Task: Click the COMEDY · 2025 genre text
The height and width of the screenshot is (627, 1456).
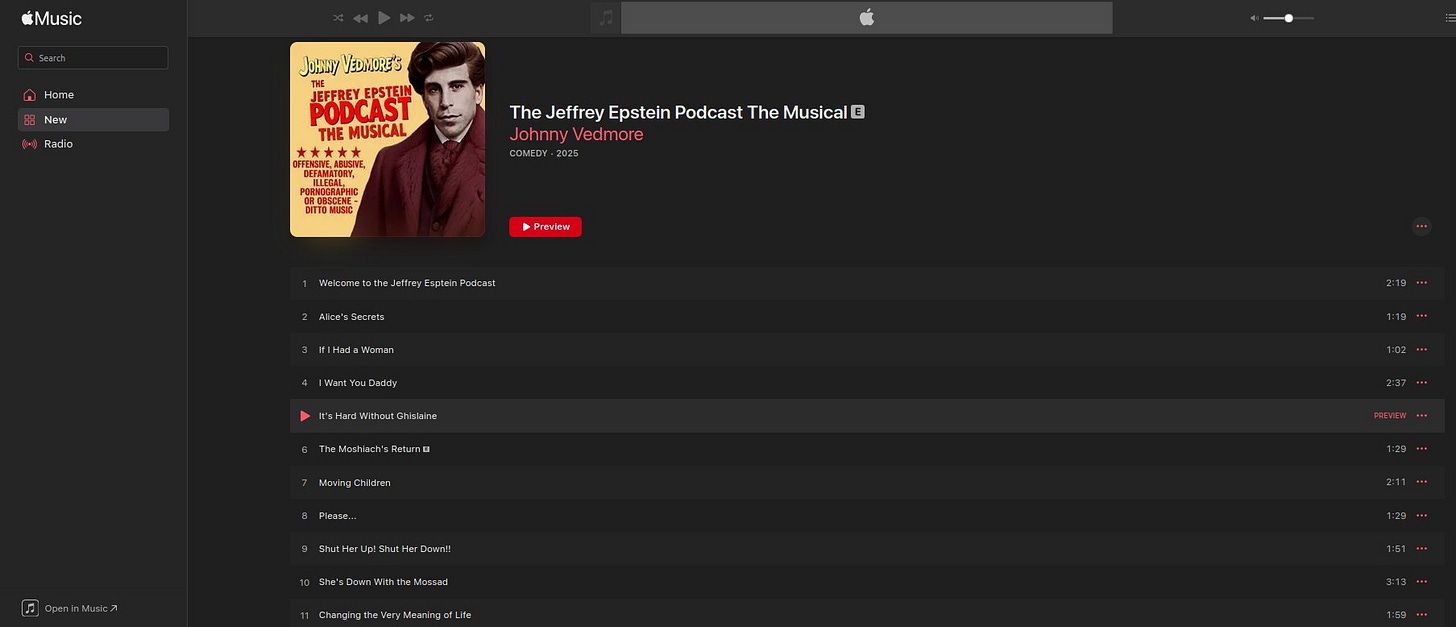Action: pos(544,154)
